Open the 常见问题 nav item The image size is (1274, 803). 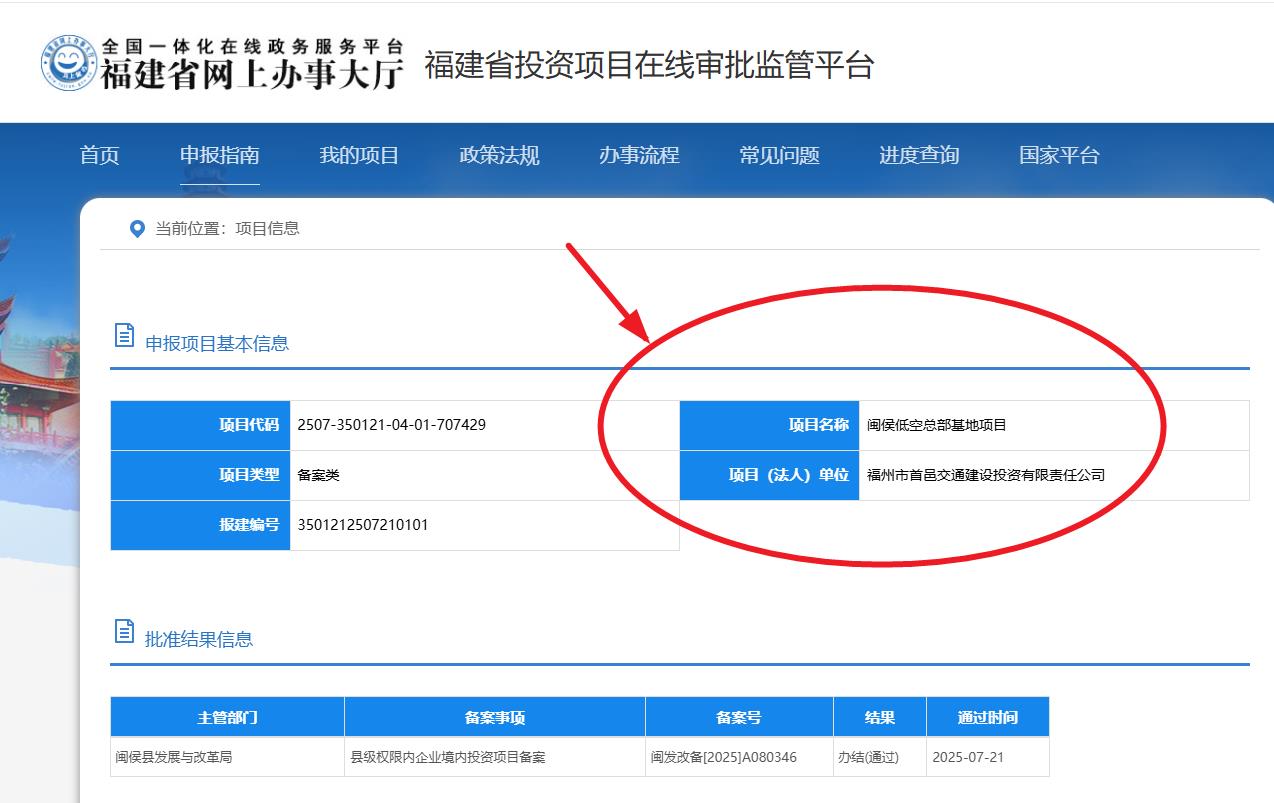[779, 155]
